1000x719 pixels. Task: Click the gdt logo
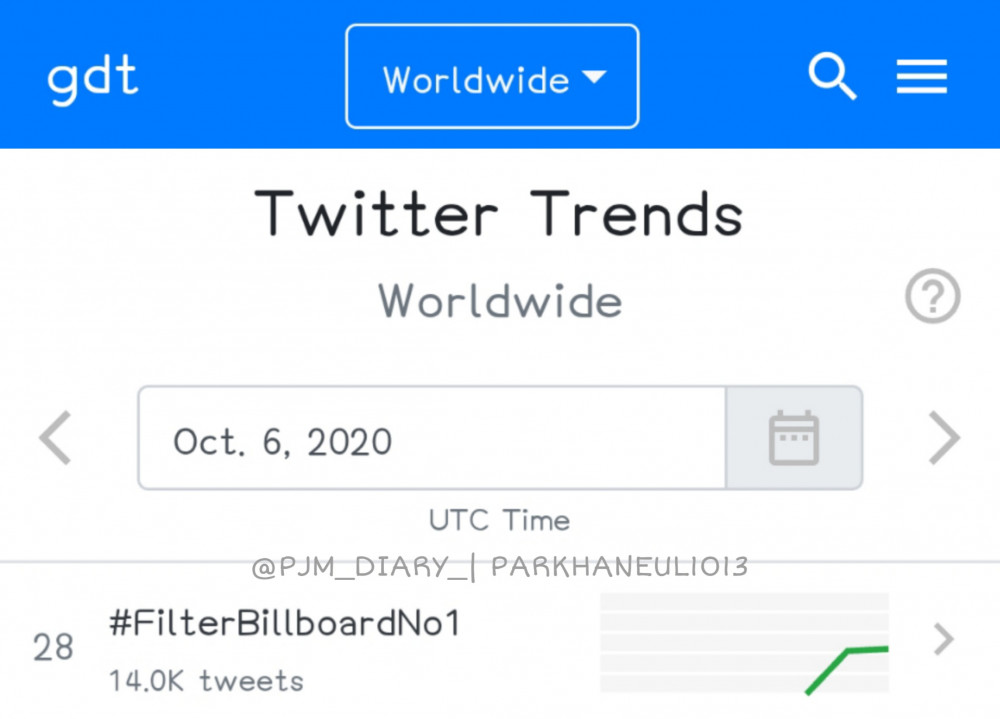pos(93,78)
